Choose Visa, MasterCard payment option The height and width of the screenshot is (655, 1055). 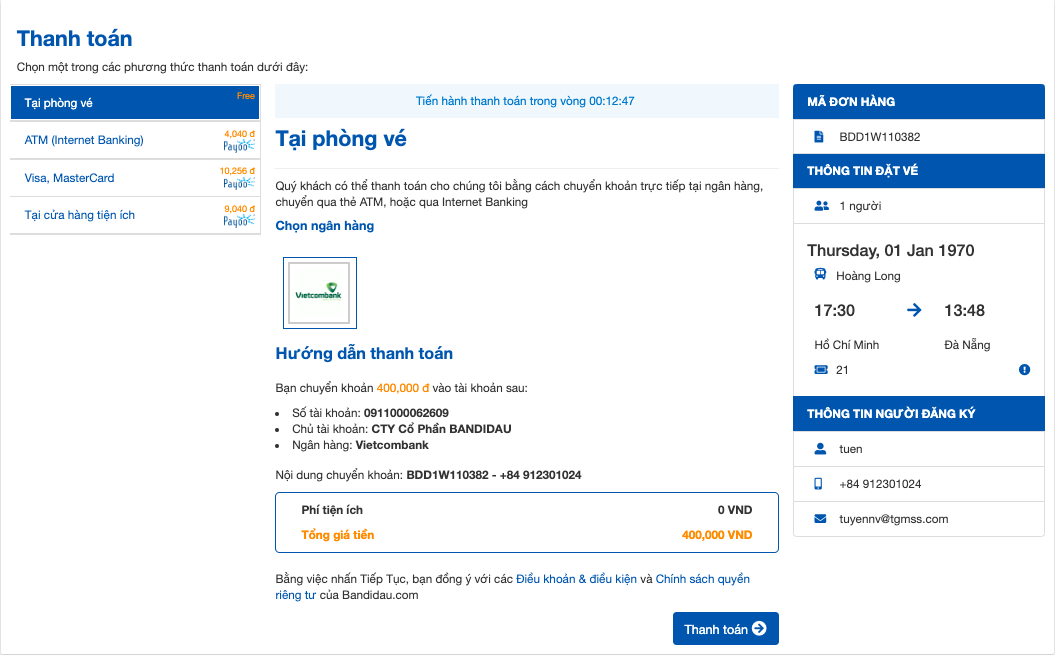coord(70,178)
